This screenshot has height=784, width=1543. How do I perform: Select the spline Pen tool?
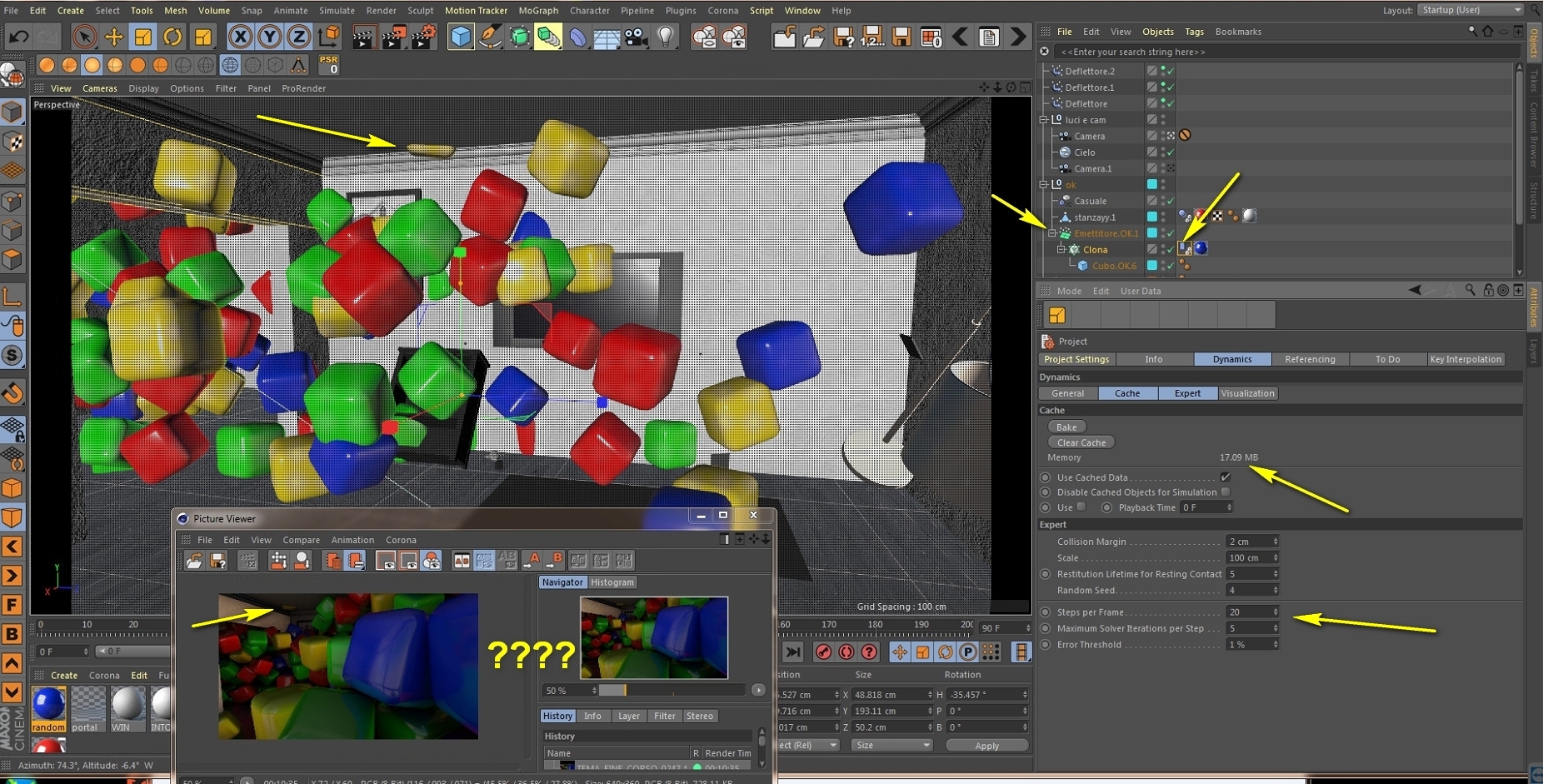[491, 37]
